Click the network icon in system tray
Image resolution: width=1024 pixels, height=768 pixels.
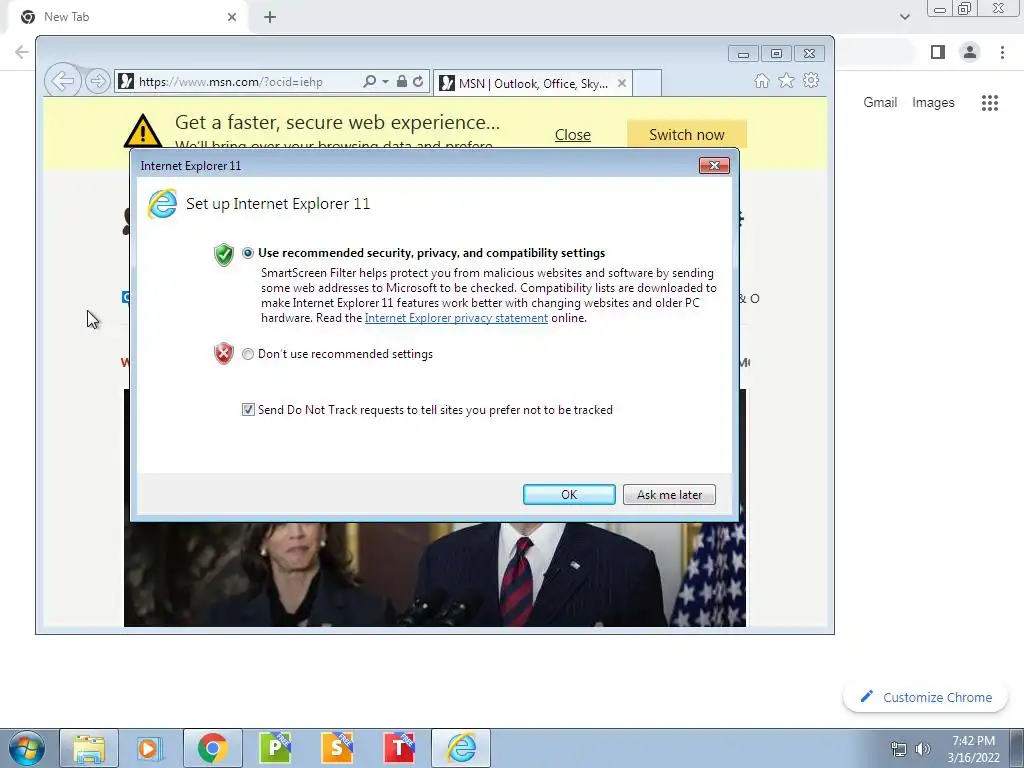(899, 749)
